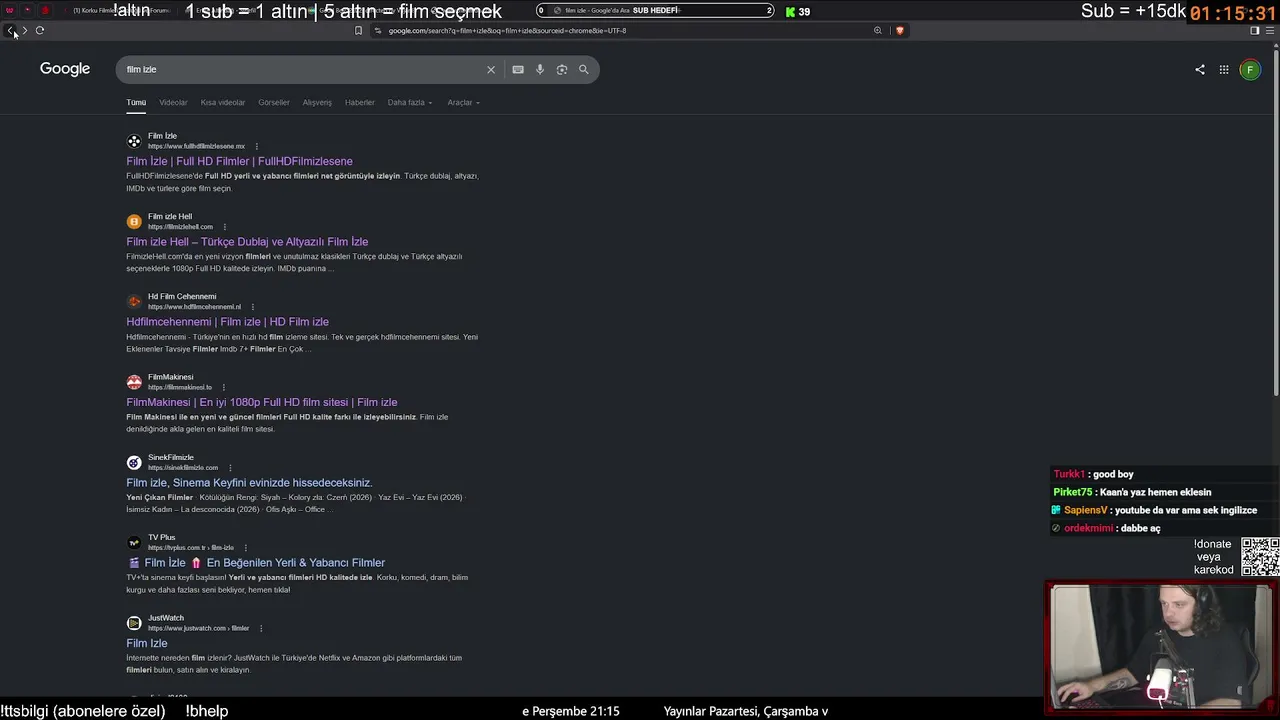
Task: Open the on-screen keyboard input tool
Action: pyautogui.click(x=518, y=70)
